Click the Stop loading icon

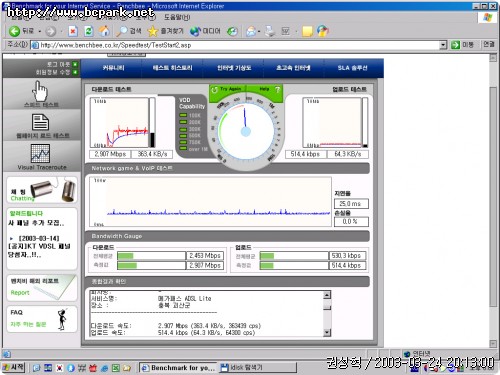[x=73, y=31]
